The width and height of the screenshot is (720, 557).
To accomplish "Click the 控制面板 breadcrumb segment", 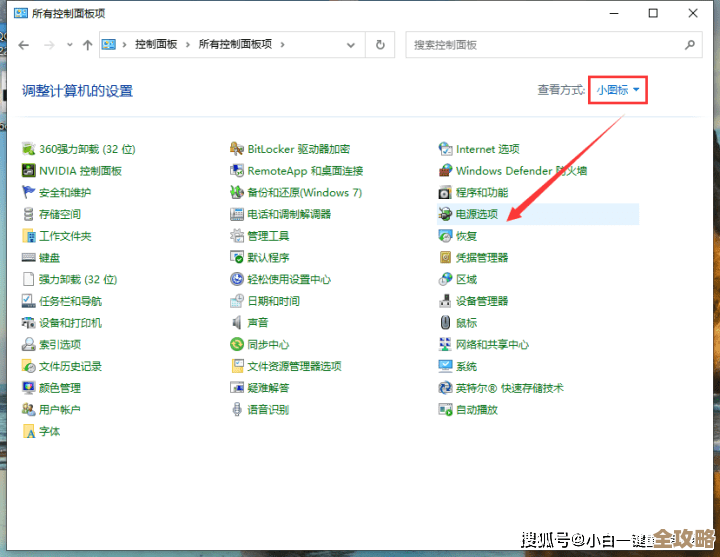I will [x=156, y=45].
